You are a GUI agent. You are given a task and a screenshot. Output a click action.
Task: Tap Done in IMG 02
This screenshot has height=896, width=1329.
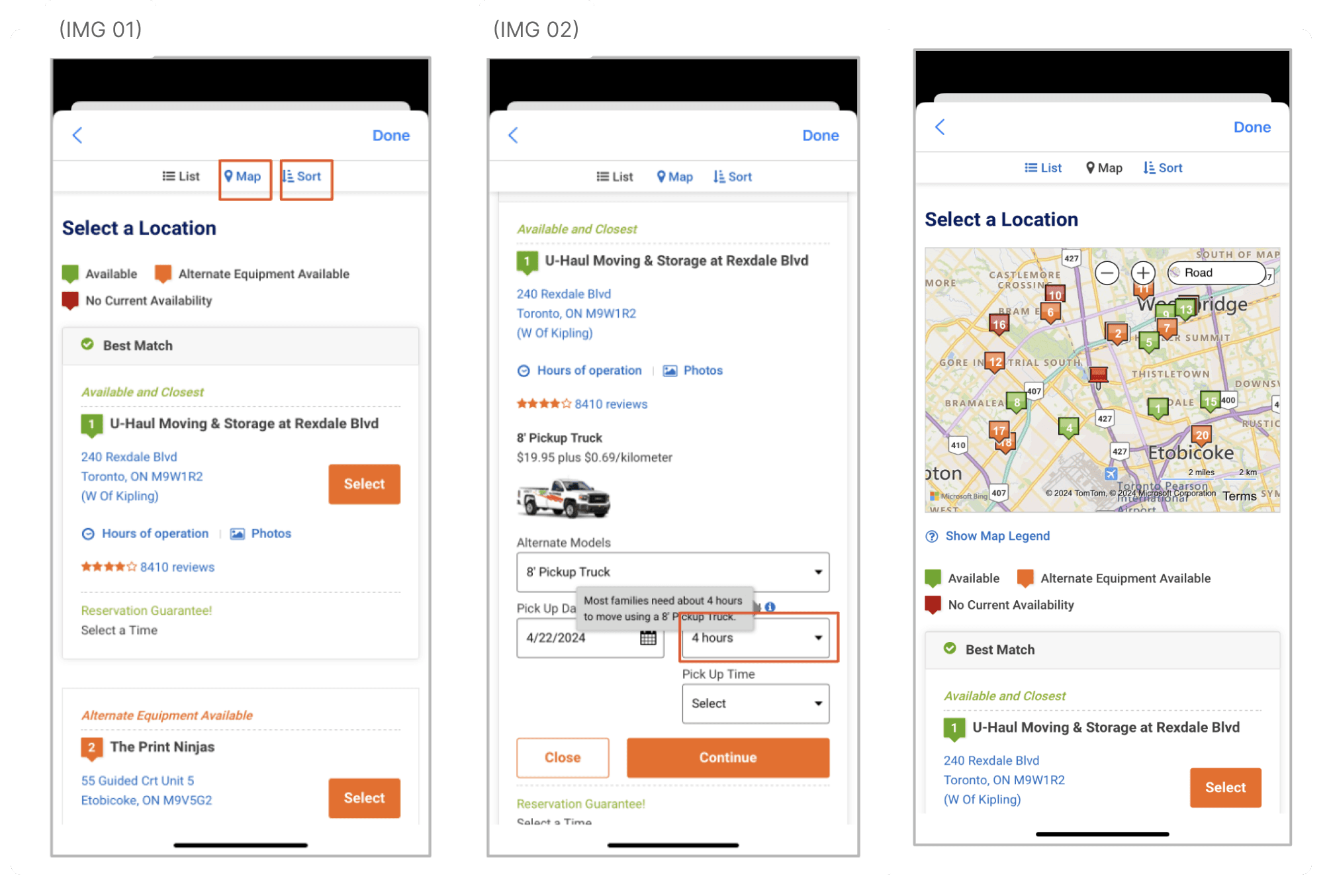(821, 136)
